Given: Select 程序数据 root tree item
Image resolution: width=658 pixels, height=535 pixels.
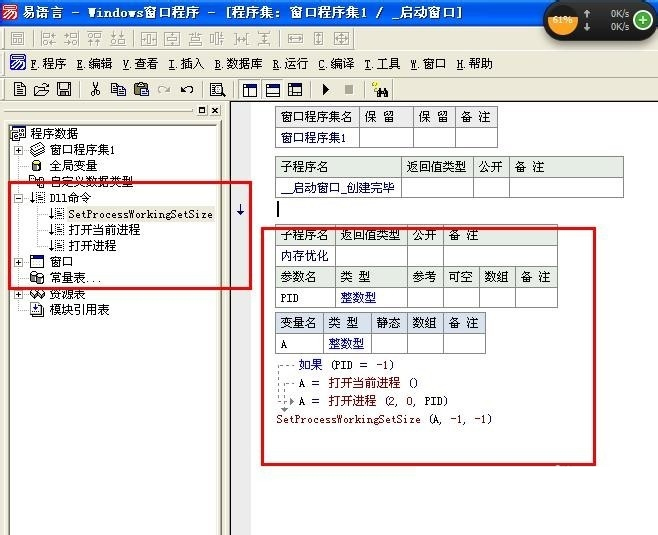Looking at the screenshot, I should [x=54, y=133].
